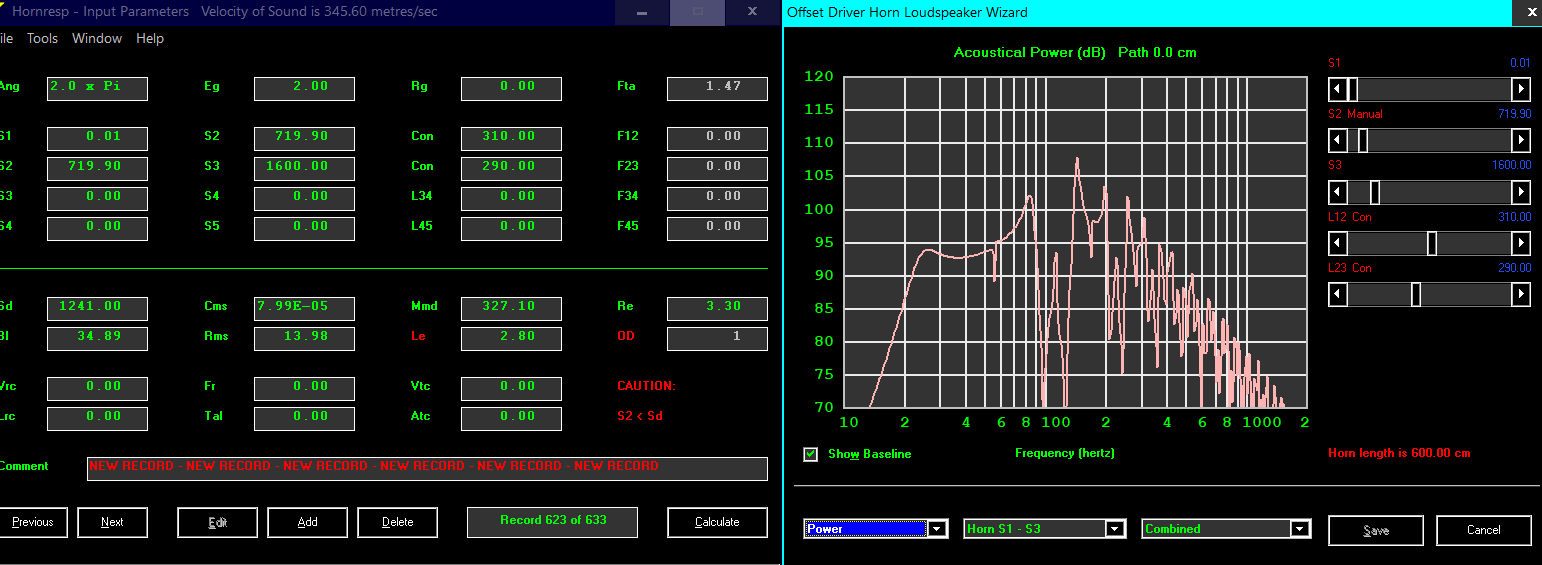Image resolution: width=1542 pixels, height=565 pixels.
Task: Click the Next record button
Action: pyautogui.click(x=112, y=522)
